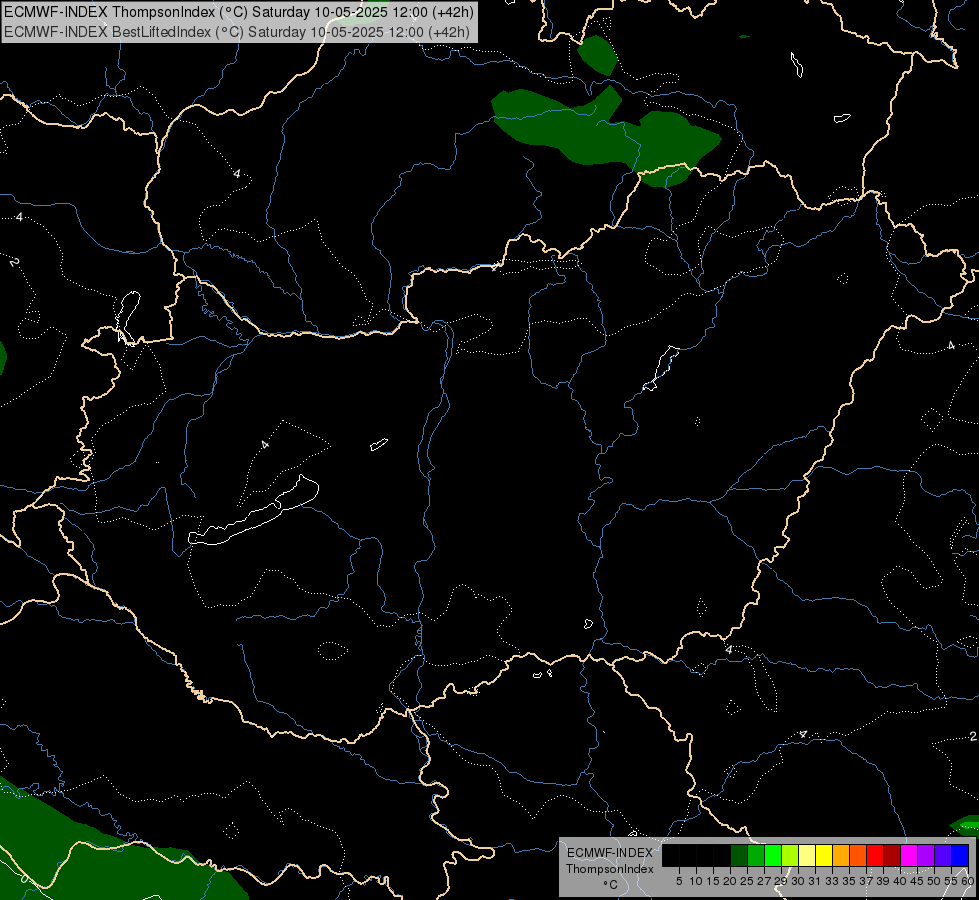
Task: Click the Lake Velence outline northeast of Balaton
Action: pos(379,444)
